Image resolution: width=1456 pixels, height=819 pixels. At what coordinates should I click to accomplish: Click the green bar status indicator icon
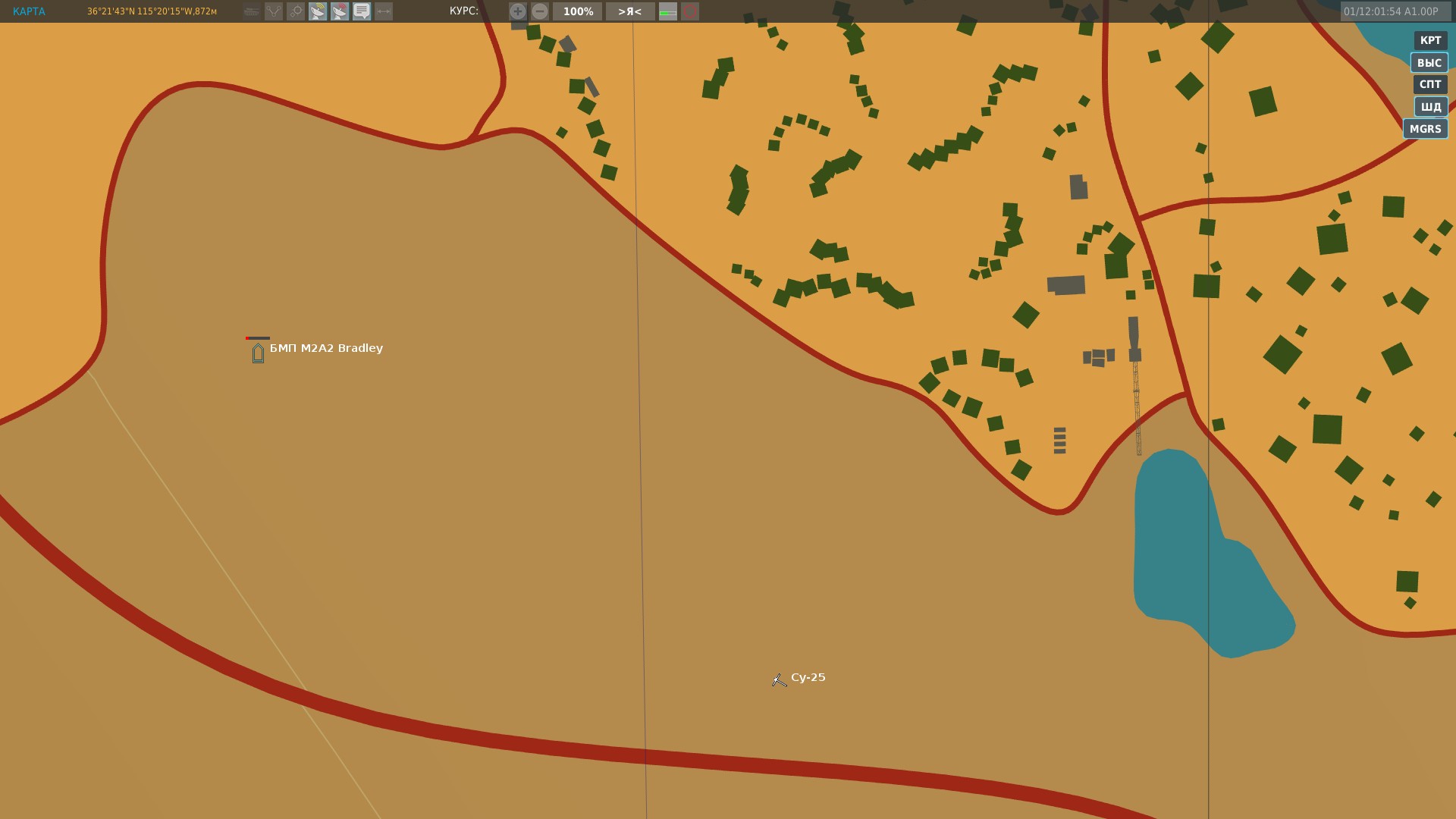point(668,11)
